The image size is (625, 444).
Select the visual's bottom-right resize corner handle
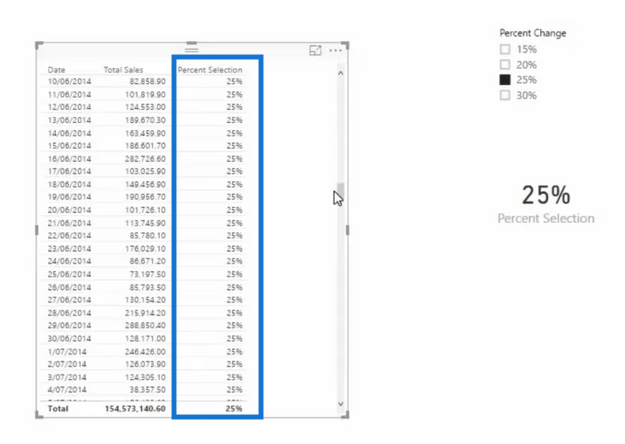pos(346,415)
